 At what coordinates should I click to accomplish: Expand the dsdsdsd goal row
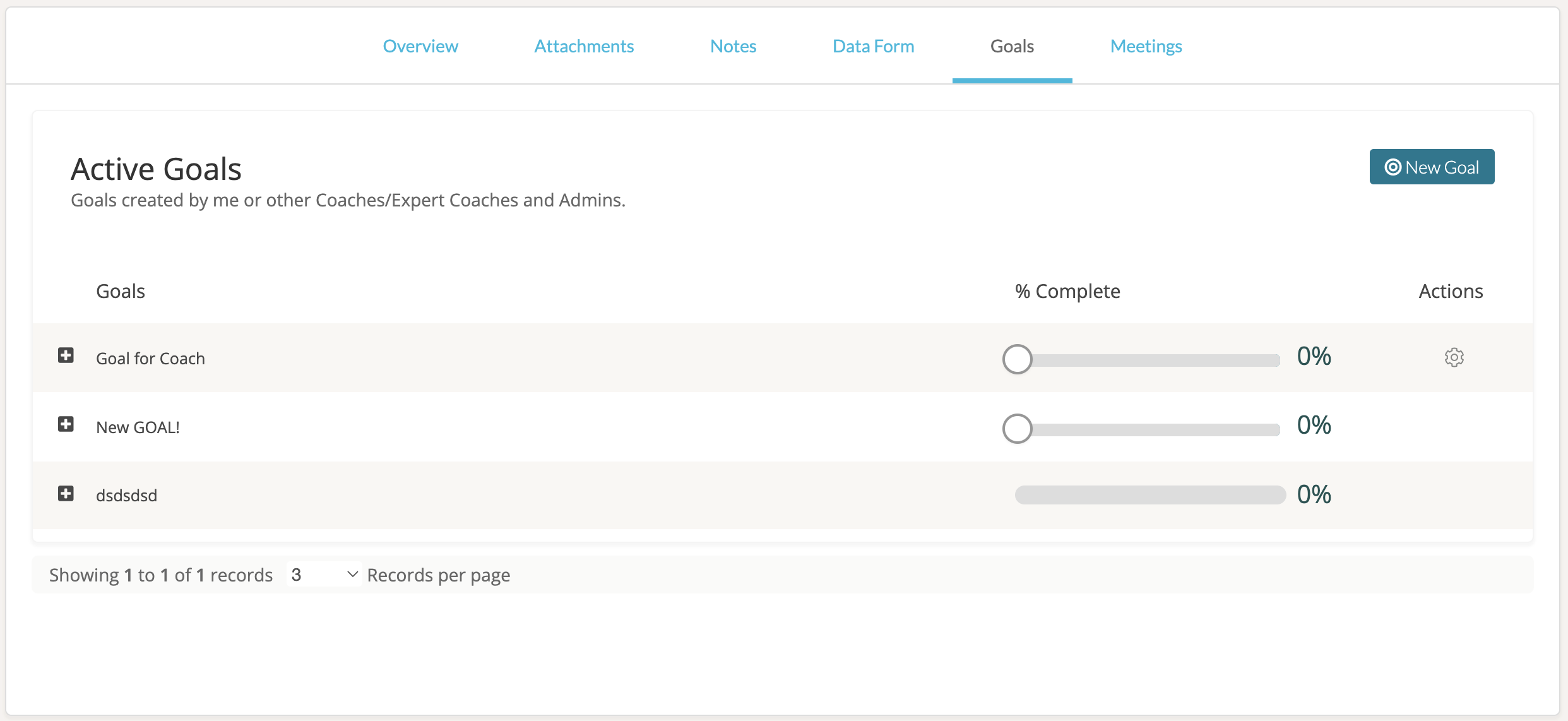tap(66, 493)
